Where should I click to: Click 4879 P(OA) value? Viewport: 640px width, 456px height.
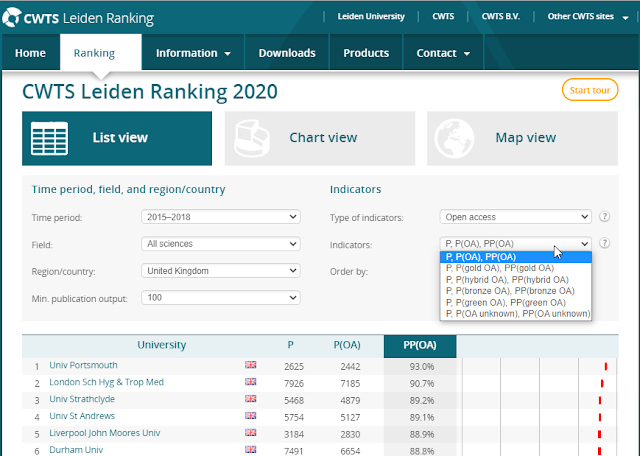pos(350,400)
